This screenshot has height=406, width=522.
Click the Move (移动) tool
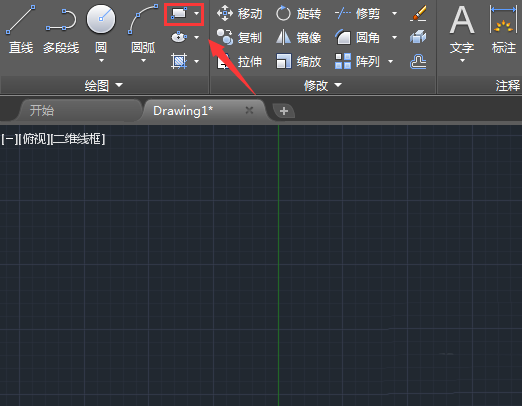pos(239,14)
